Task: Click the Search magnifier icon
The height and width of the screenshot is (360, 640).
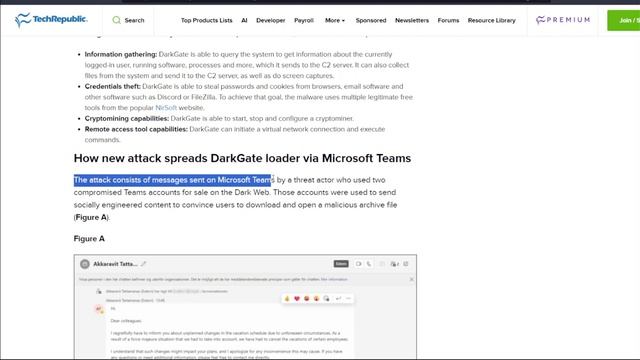Action: click(116, 20)
